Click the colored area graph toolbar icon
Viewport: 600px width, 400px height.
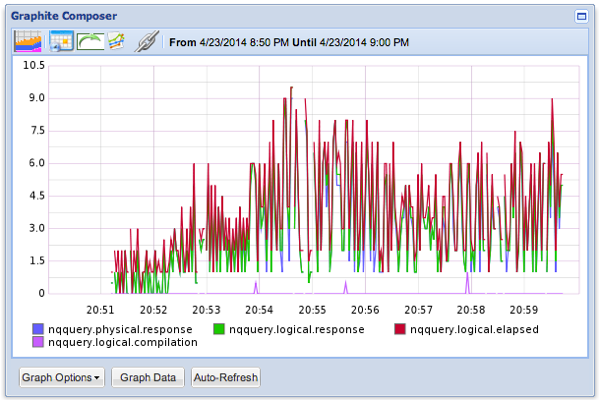pyautogui.click(x=27, y=42)
